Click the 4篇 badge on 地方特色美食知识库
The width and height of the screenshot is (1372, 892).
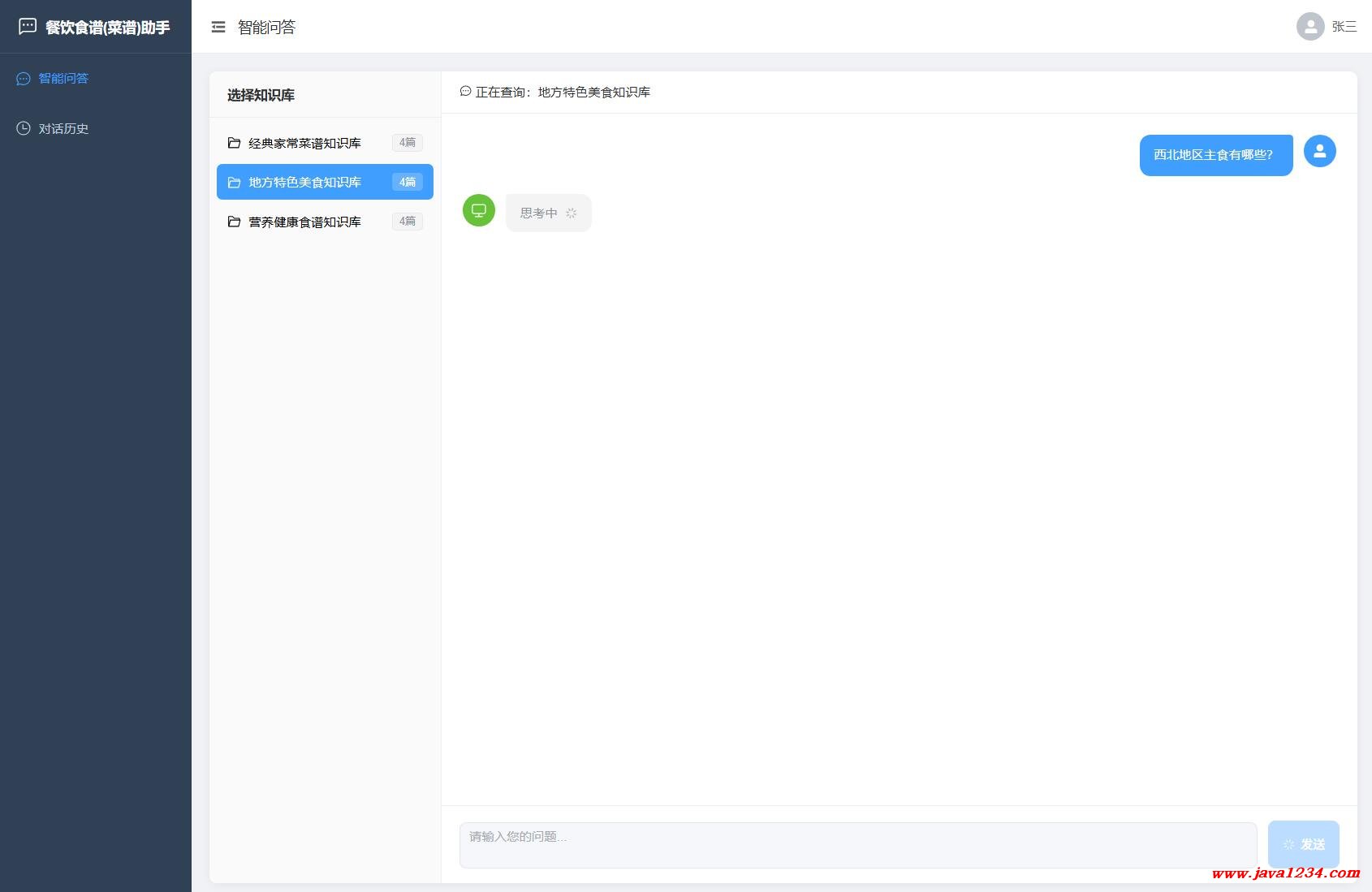point(408,183)
